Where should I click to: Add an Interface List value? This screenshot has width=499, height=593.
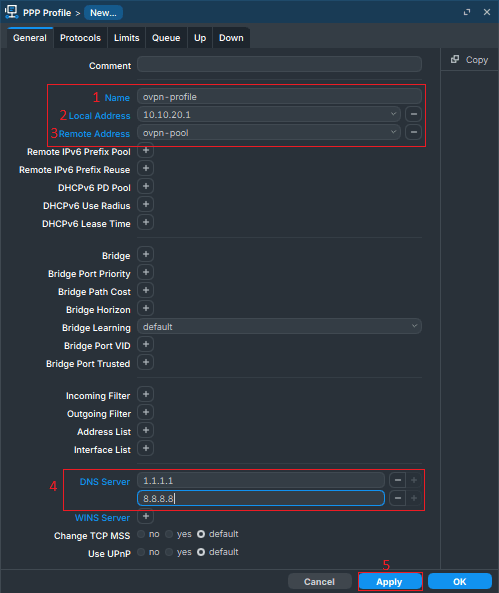[x=146, y=449]
